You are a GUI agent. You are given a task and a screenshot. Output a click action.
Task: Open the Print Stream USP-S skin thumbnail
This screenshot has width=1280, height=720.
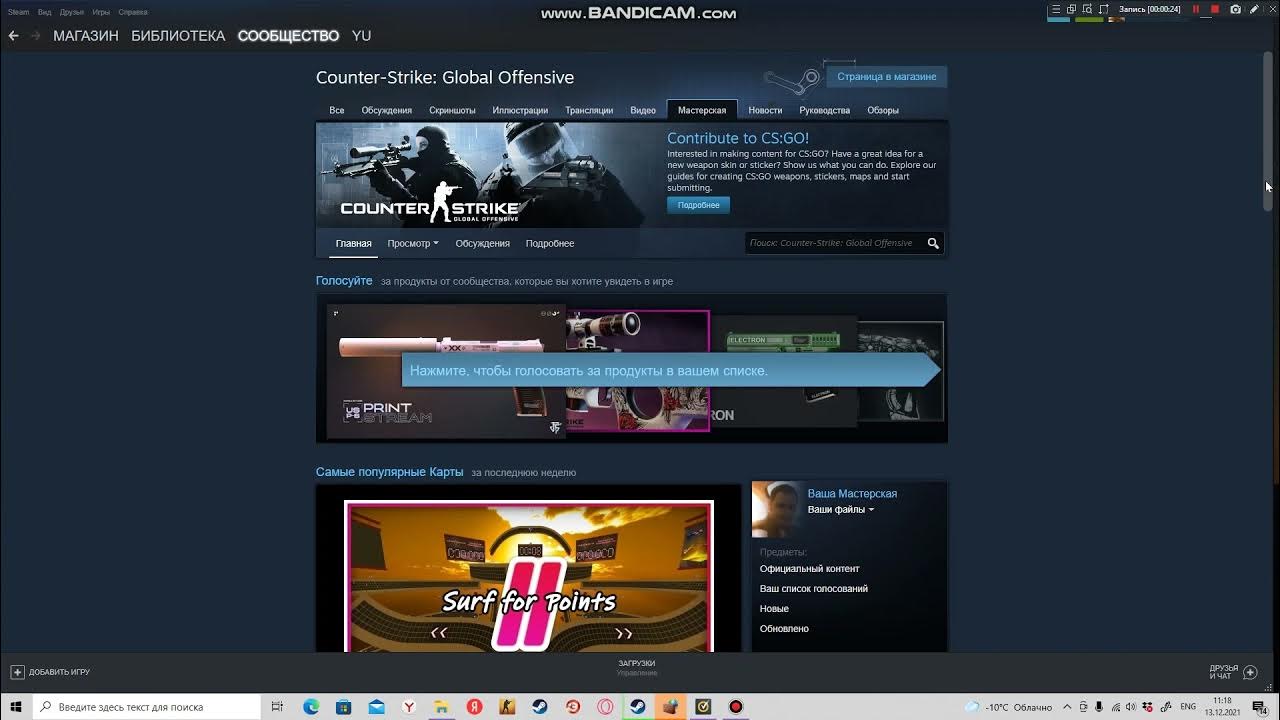[x=446, y=371]
